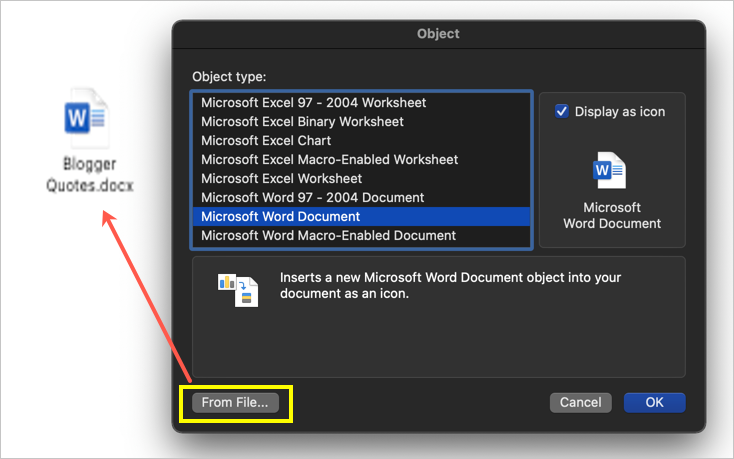Viewport: 734px width, 459px height.
Task: Click the description text about inserting object
Action: (x=458, y=286)
